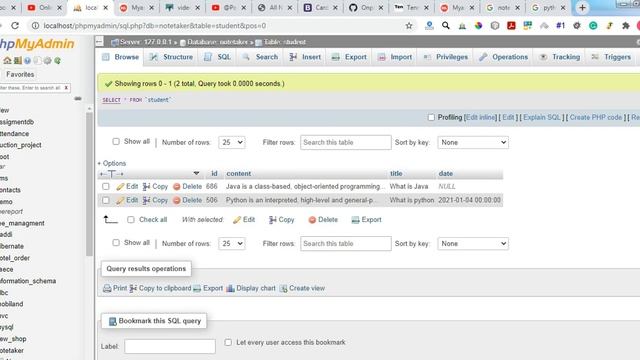Open phpMyAdmin home icon in sidebar
The height and width of the screenshot is (360, 640).
(7, 60)
